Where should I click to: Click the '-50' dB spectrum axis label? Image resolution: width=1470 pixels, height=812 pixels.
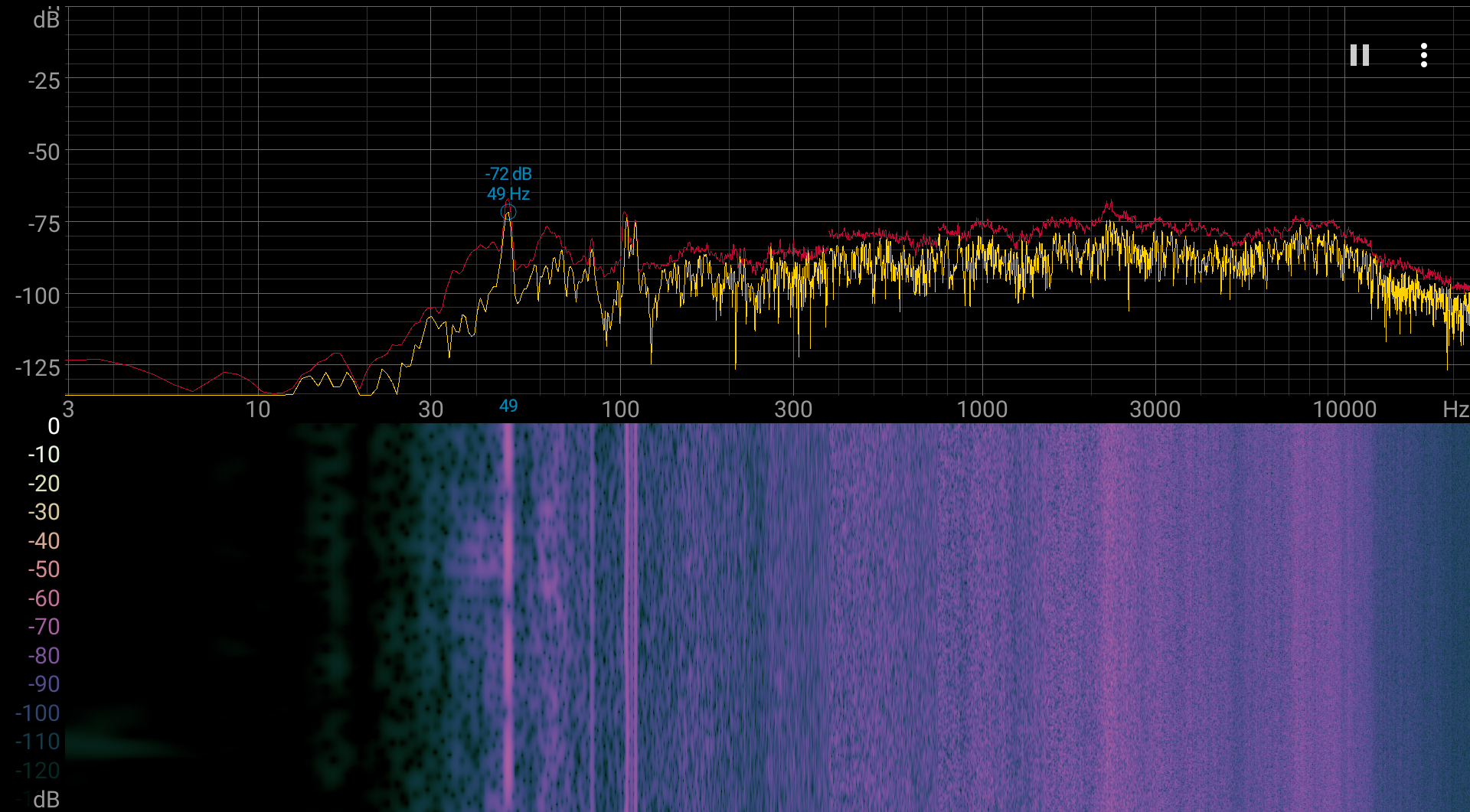click(x=44, y=152)
